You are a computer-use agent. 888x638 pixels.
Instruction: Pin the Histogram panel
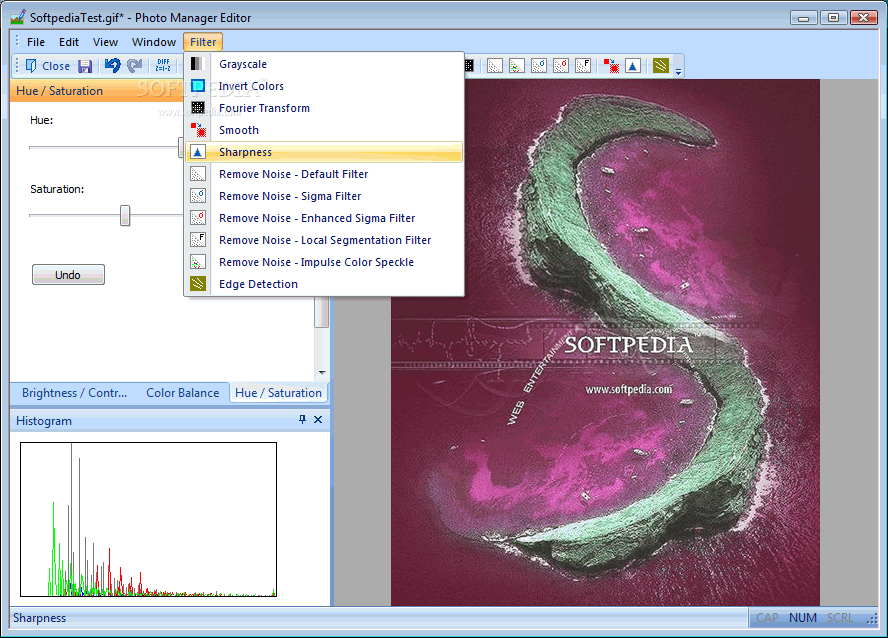[x=302, y=419]
